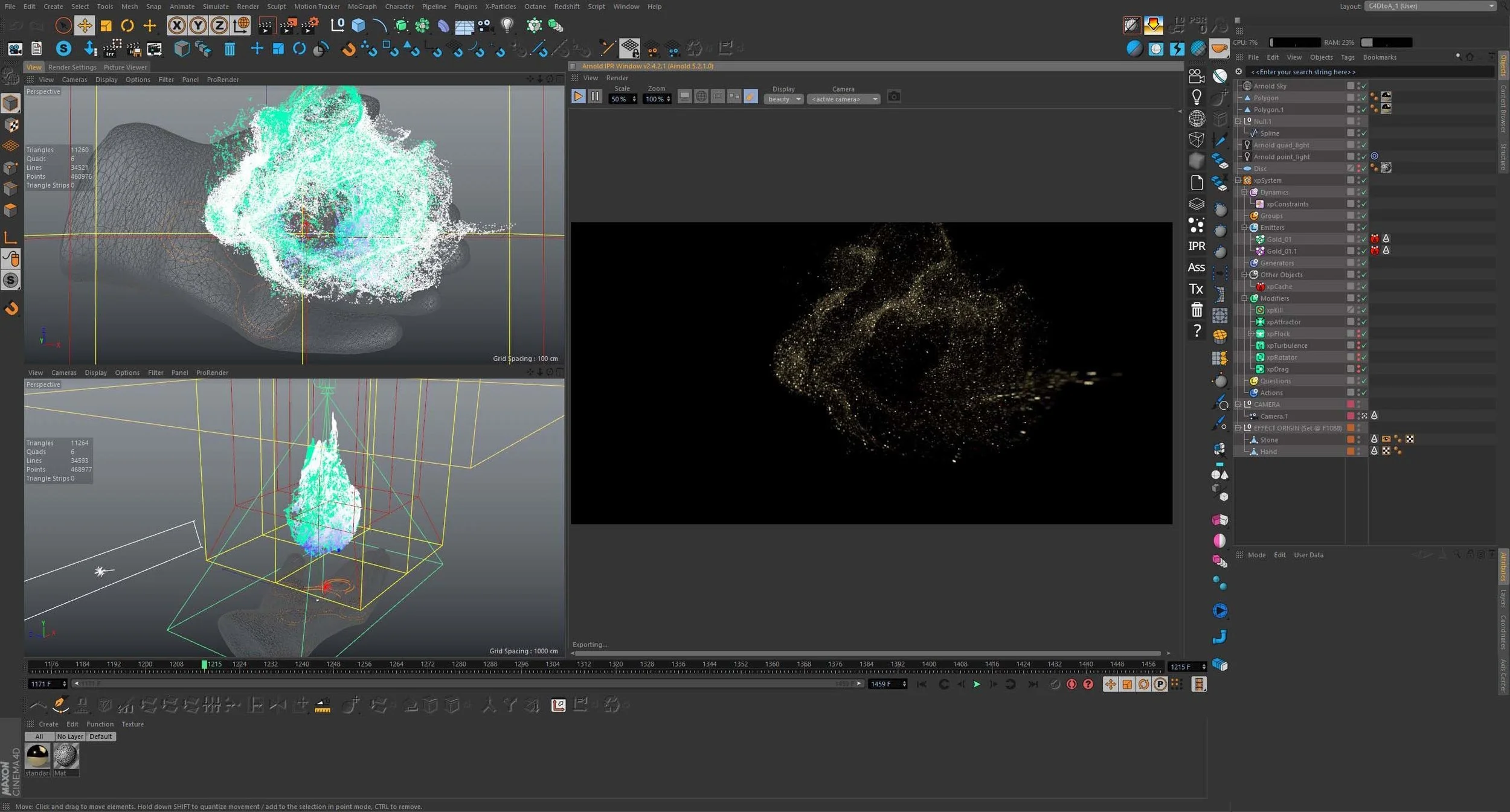The height and width of the screenshot is (812, 1510).
Task: Toggle enable checkmark for Arnold Sky
Action: (1363, 86)
